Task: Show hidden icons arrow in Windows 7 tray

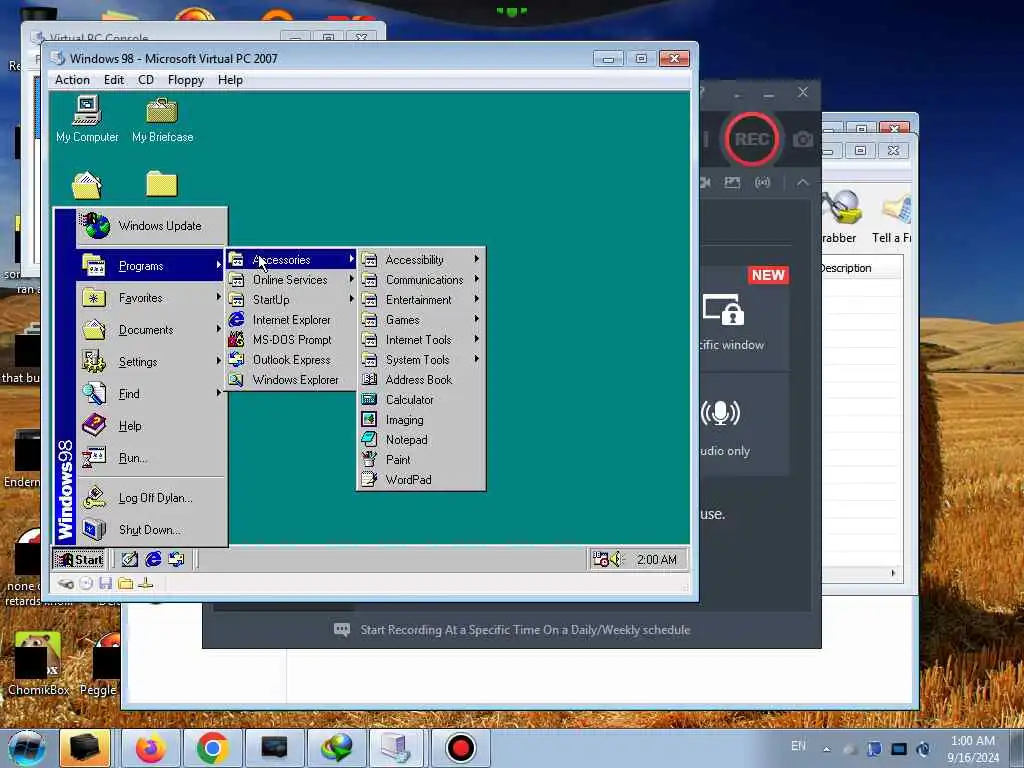Action: click(x=827, y=749)
